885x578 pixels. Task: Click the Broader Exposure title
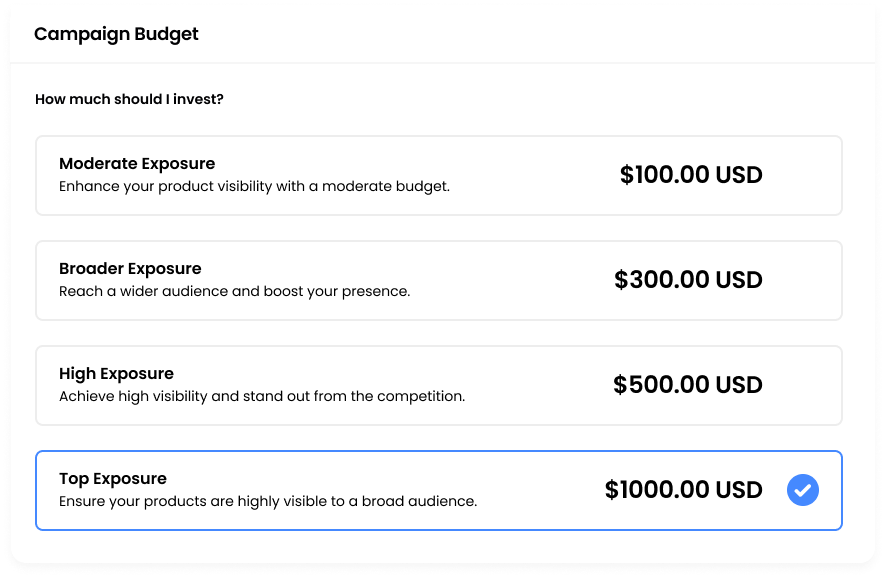pos(130,269)
